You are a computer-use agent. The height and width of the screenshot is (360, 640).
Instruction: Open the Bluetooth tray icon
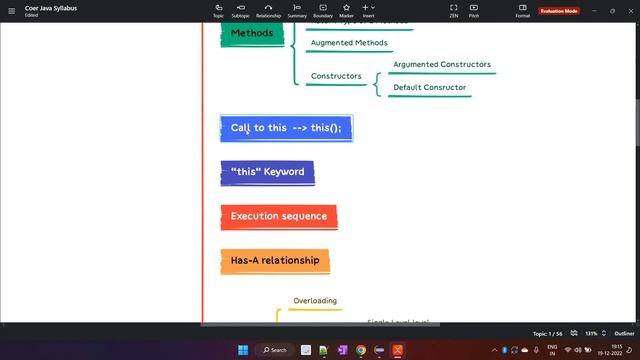click(x=504, y=350)
